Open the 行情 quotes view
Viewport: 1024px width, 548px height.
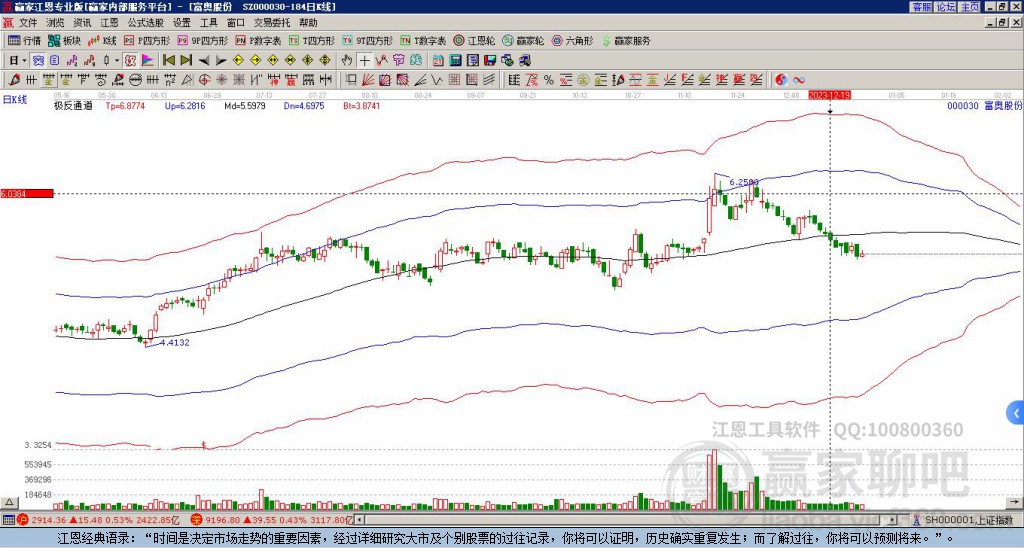(x=24, y=40)
